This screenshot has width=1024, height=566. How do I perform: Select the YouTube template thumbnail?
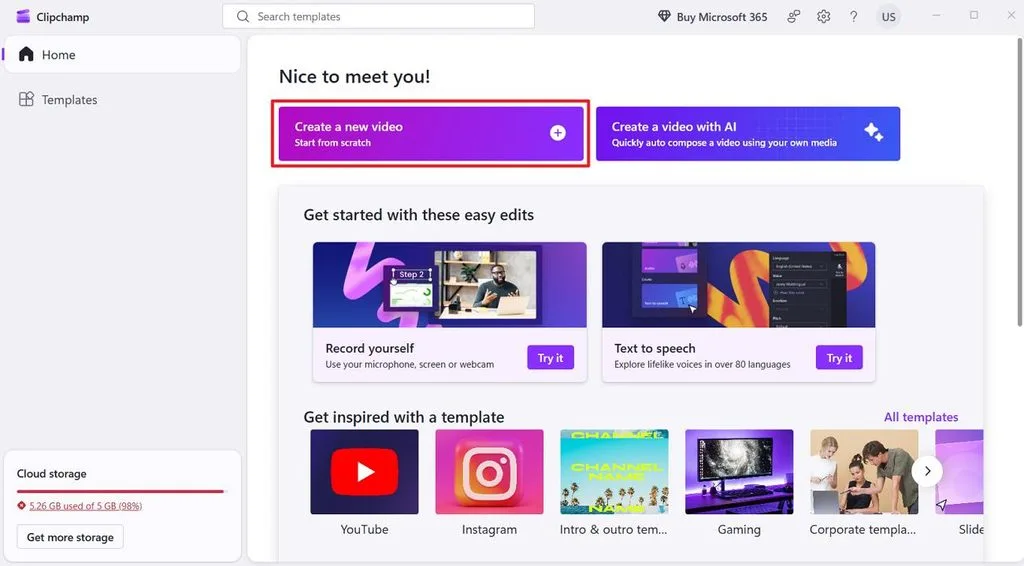(364, 471)
